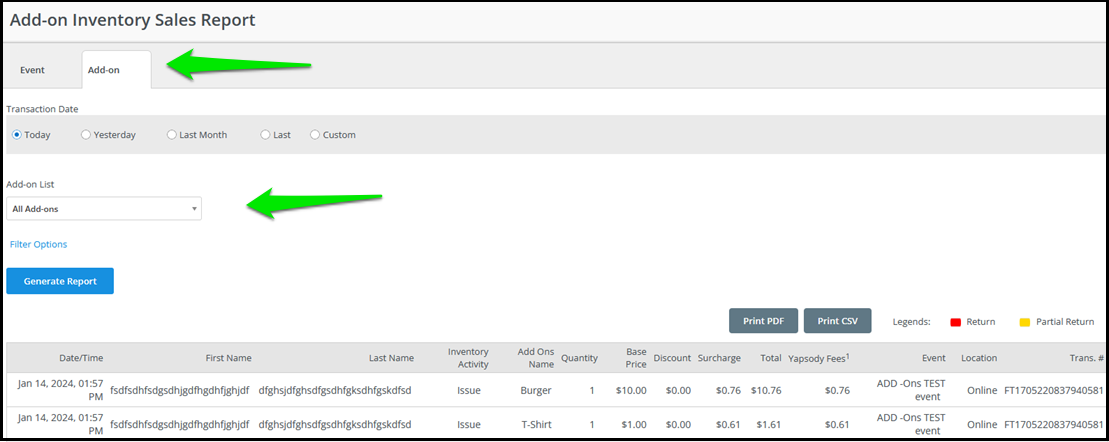Click the Add-on Inventory Sales Report heading
The height and width of the screenshot is (442, 1109).
click(x=133, y=20)
